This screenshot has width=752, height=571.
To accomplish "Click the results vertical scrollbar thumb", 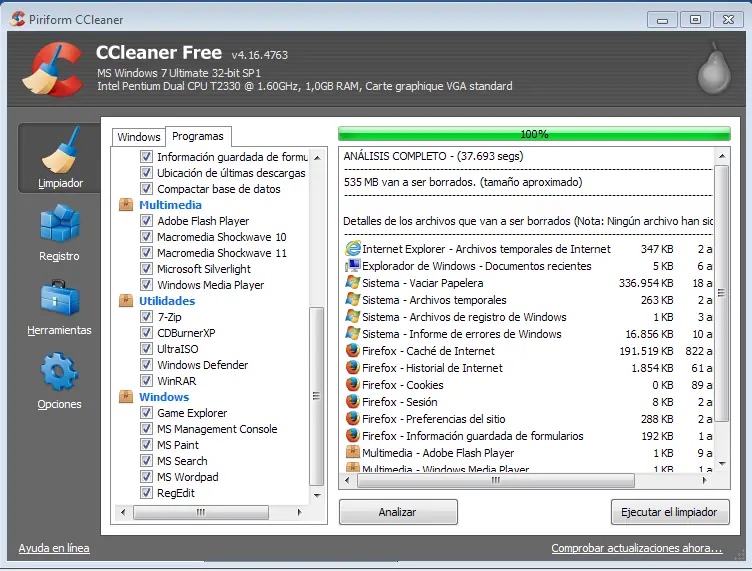I will pos(722,293).
